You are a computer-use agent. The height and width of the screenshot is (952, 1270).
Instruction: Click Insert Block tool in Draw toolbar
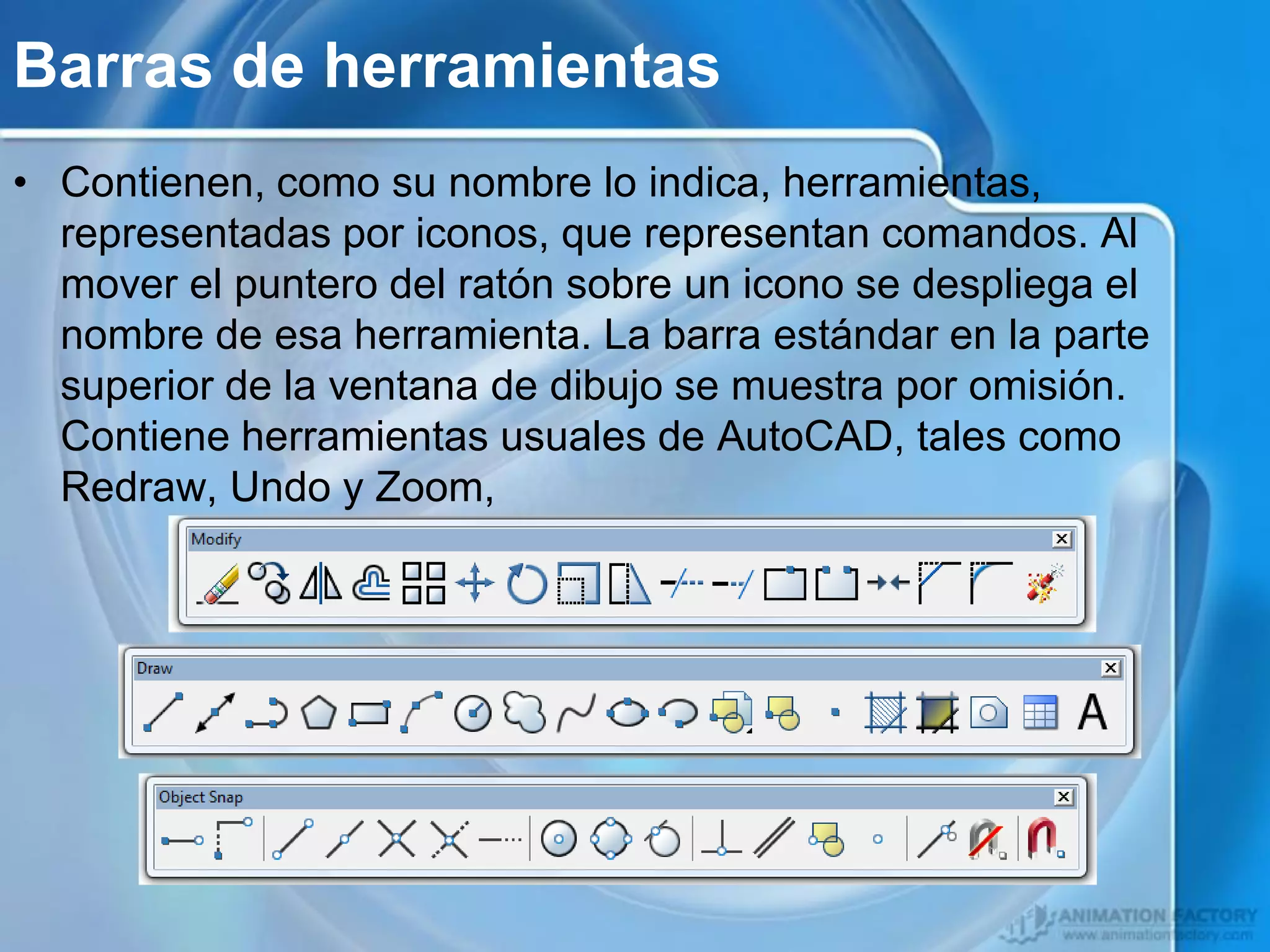pos(732,712)
